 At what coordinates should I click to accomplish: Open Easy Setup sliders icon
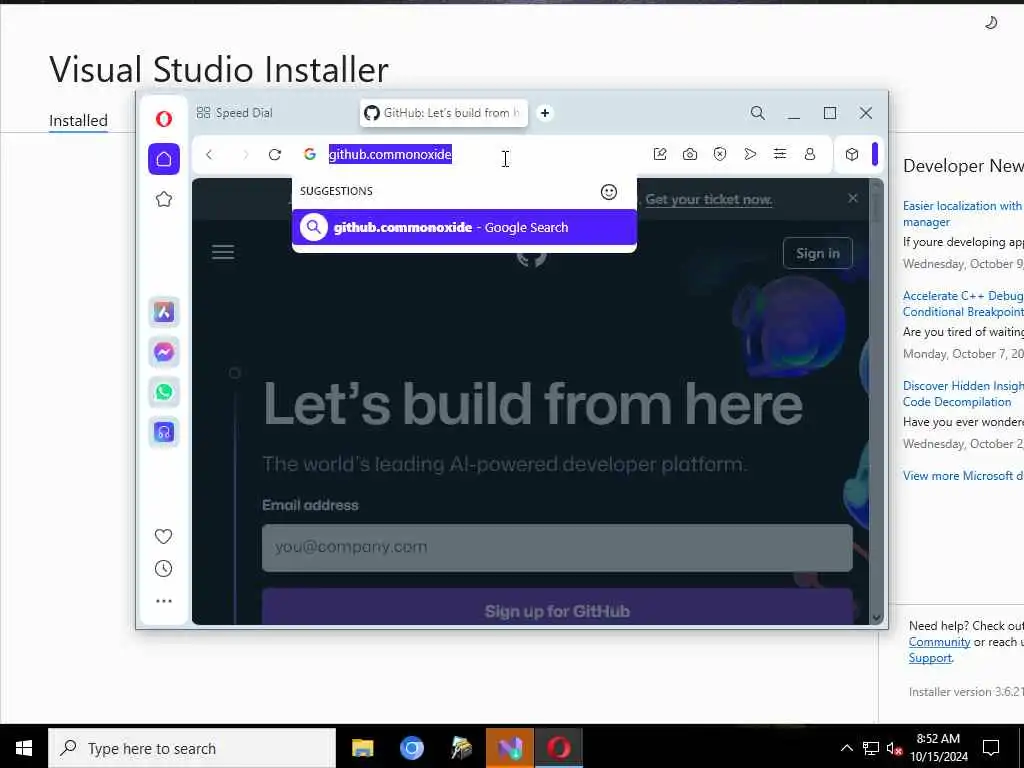[x=780, y=154]
